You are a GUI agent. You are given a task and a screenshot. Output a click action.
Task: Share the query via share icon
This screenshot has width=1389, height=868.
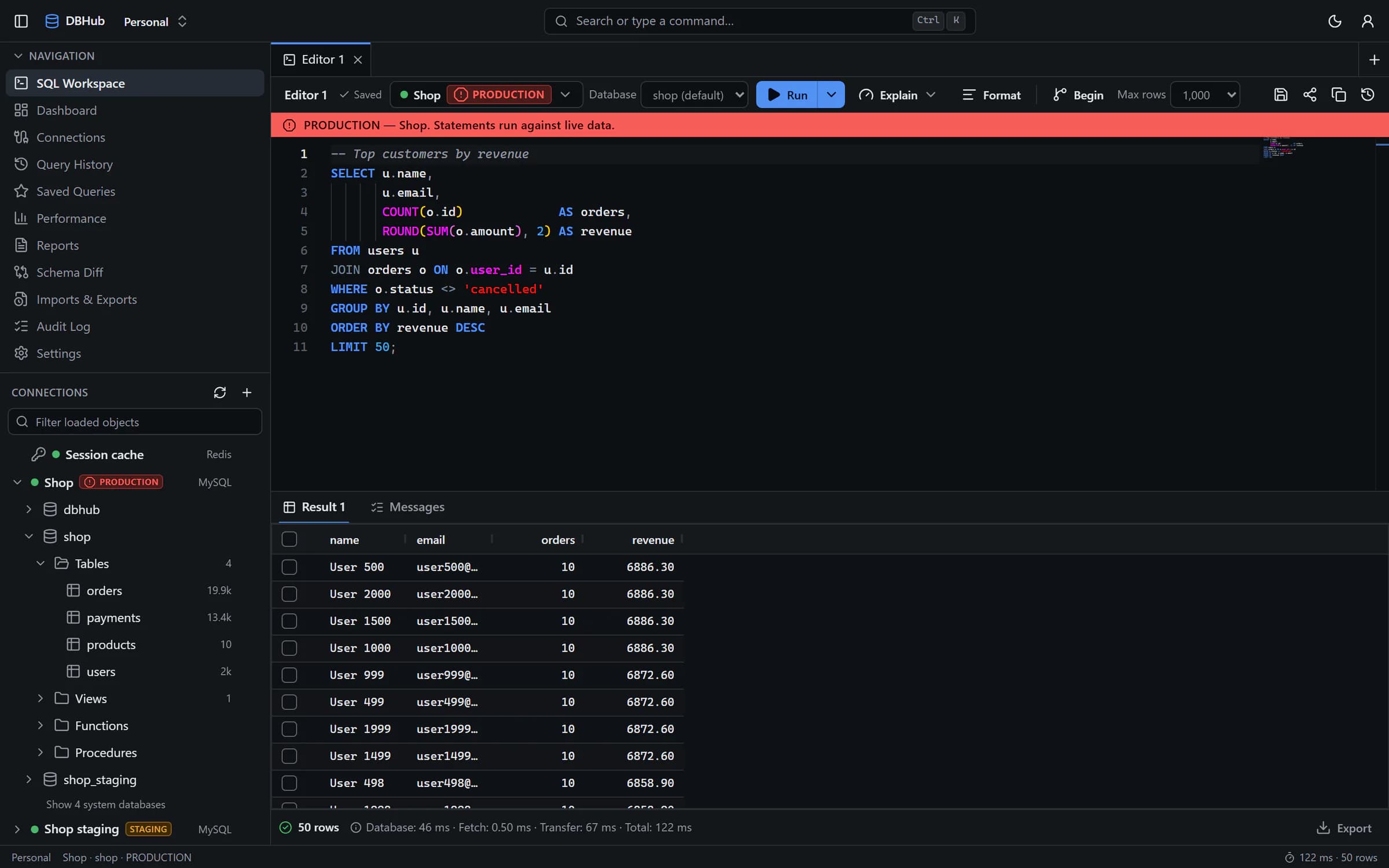click(x=1310, y=95)
